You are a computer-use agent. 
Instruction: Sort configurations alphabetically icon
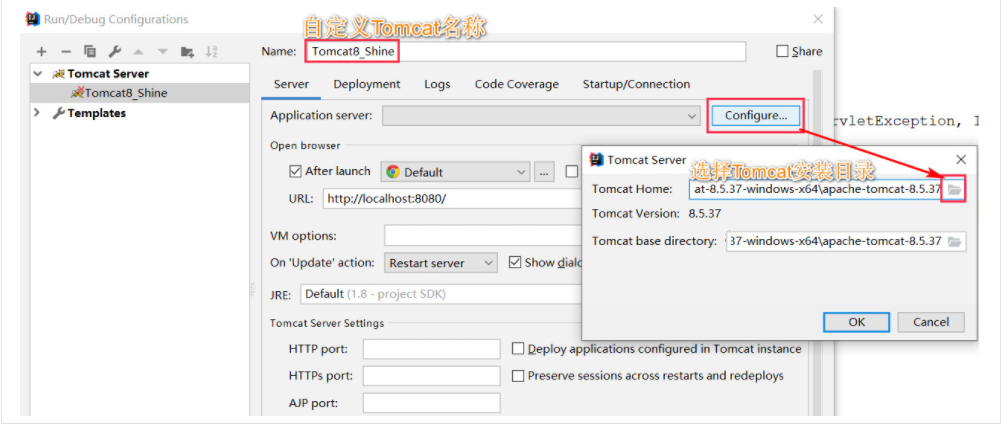pos(212,52)
